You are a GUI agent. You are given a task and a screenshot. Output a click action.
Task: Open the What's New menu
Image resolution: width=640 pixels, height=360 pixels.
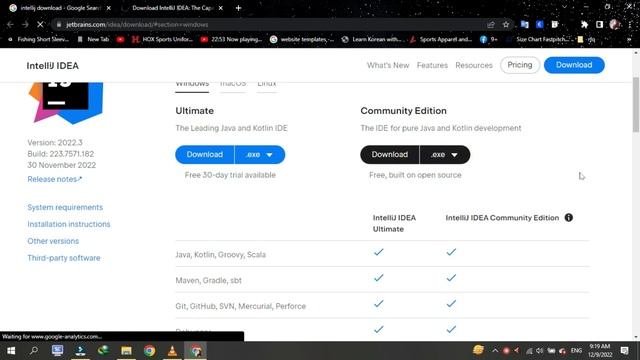pos(388,65)
